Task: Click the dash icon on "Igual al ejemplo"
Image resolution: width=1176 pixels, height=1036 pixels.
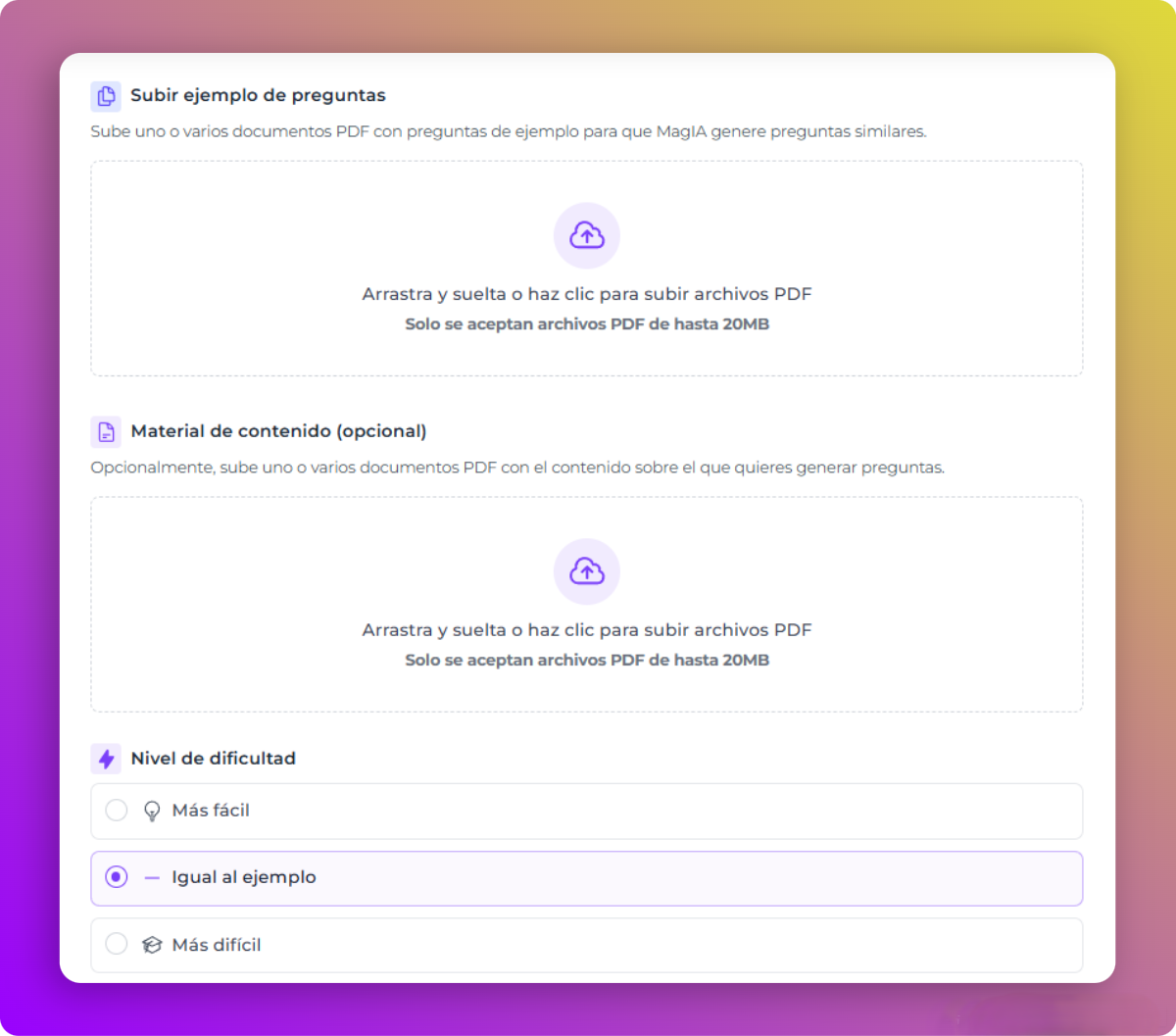Action: 151,877
